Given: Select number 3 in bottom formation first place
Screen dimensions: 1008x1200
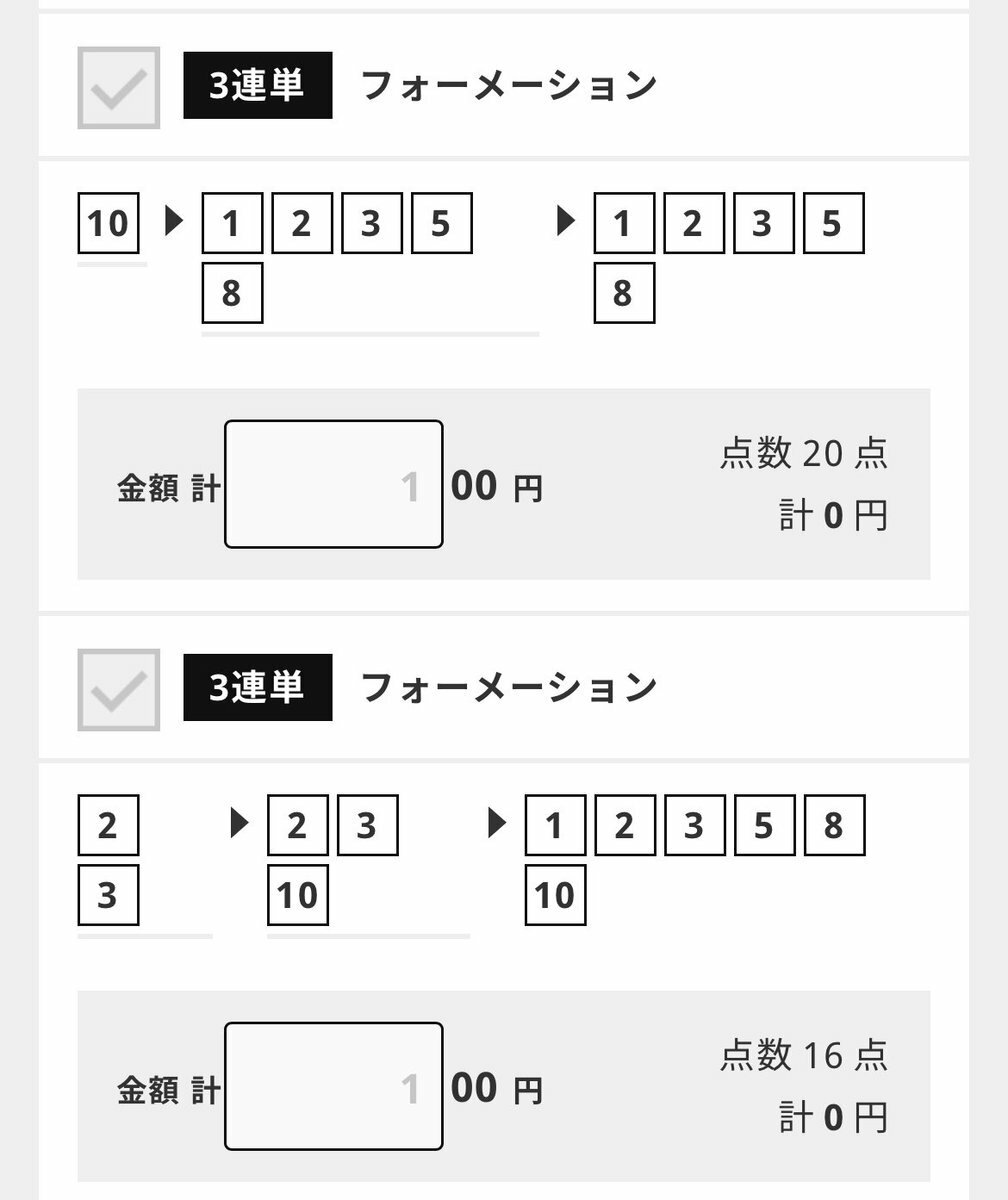Looking at the screenshot, I should pos(108,895).
